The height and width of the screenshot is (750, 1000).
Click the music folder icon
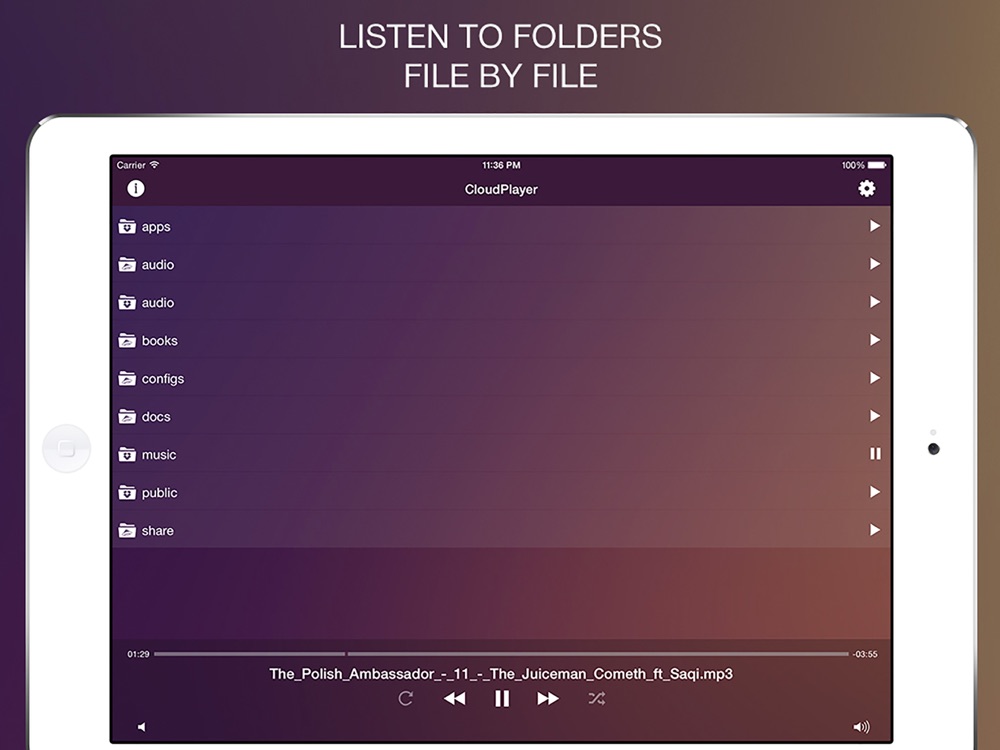point(127,454)
